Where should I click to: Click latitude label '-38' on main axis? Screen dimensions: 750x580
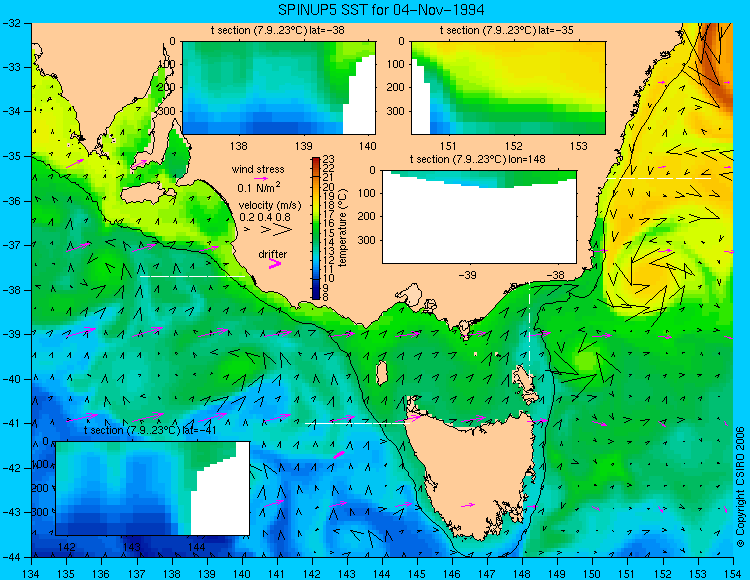tap(10, 290)
